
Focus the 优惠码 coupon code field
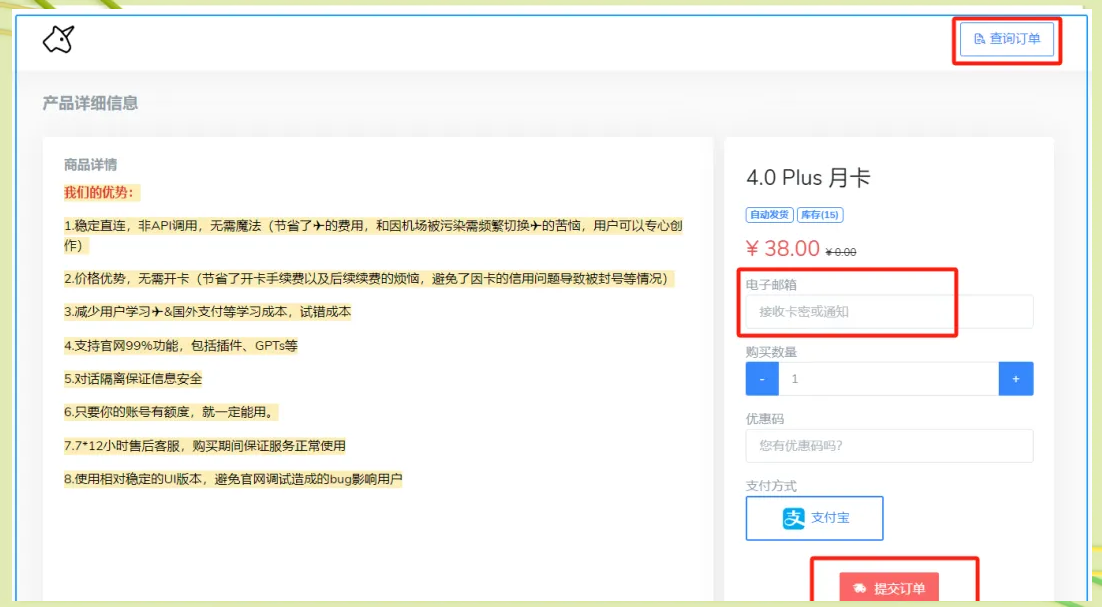pos(889,445)
